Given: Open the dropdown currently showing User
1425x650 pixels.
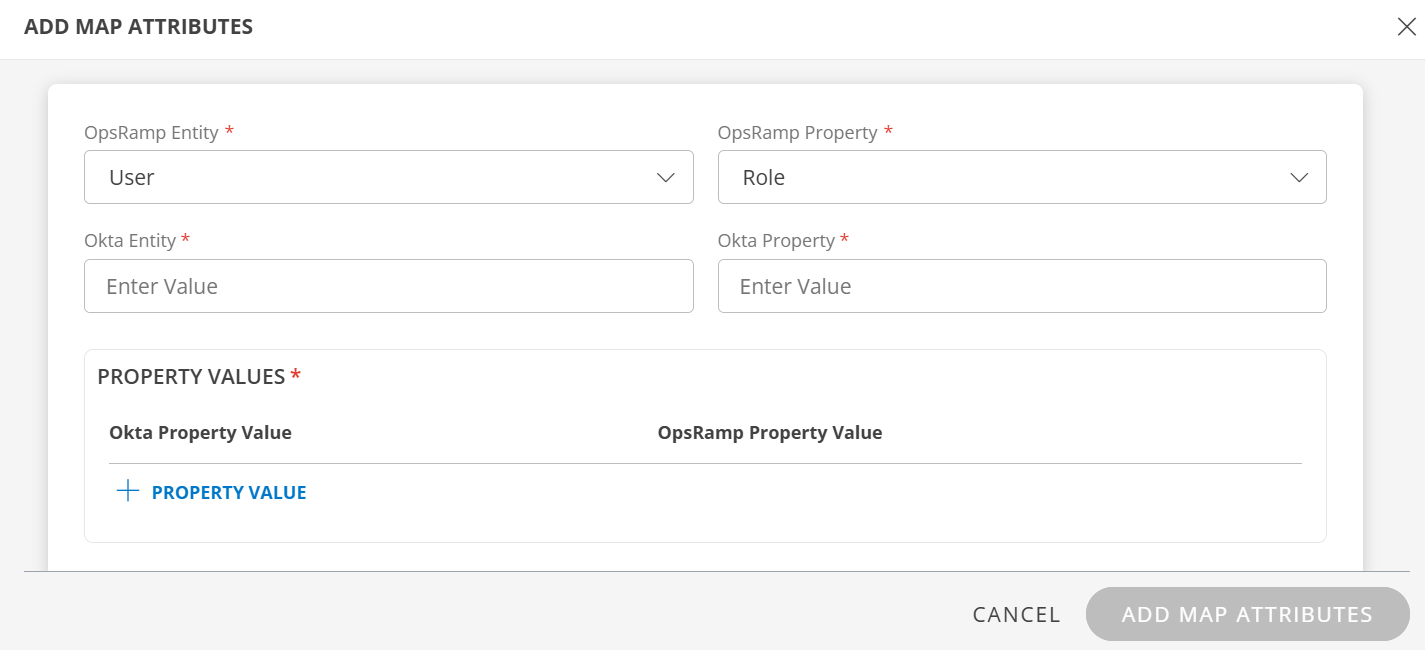Looking at the screenshot, I should (x=389, y=177).
